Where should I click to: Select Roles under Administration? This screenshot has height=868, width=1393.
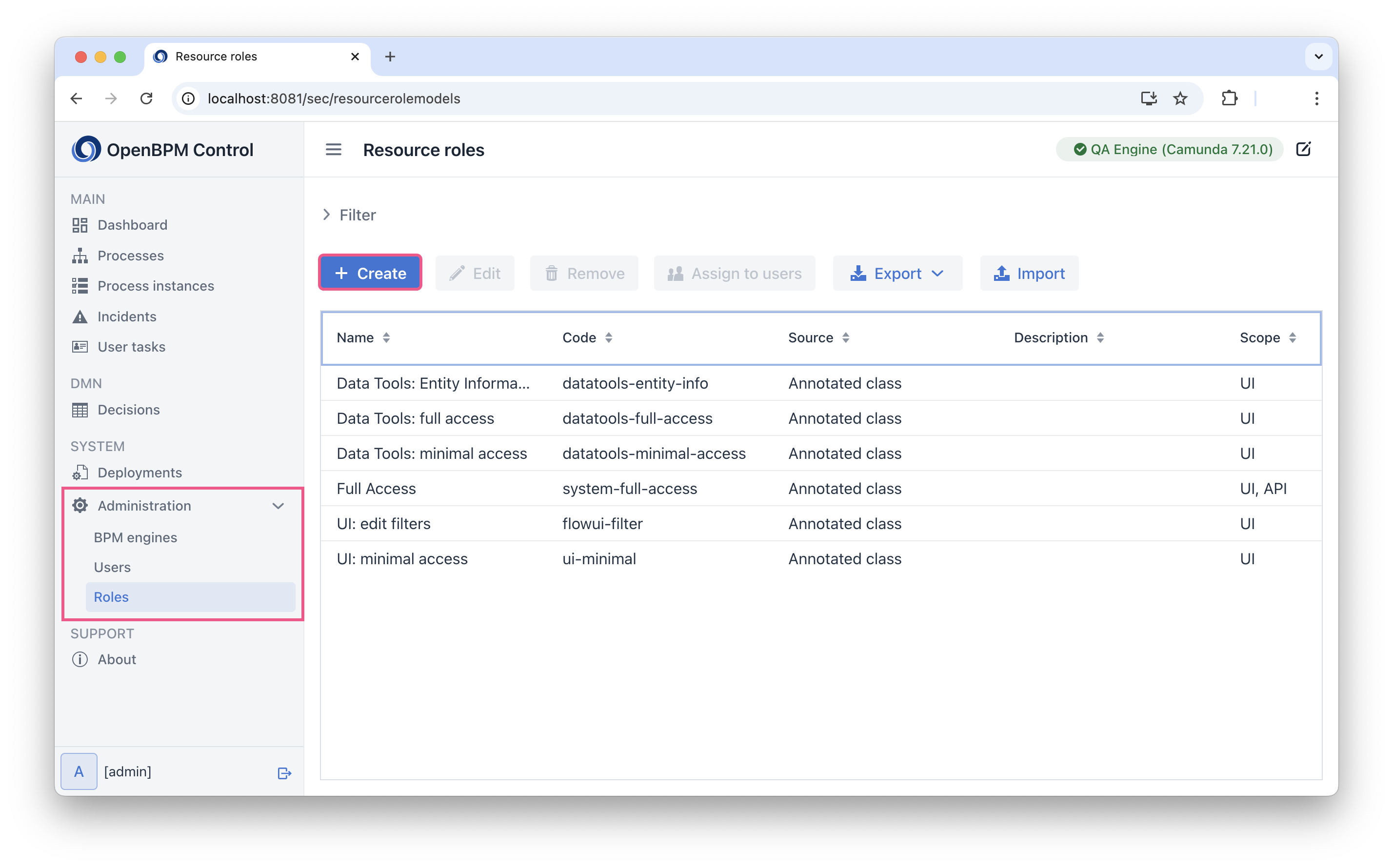[190, 597]
